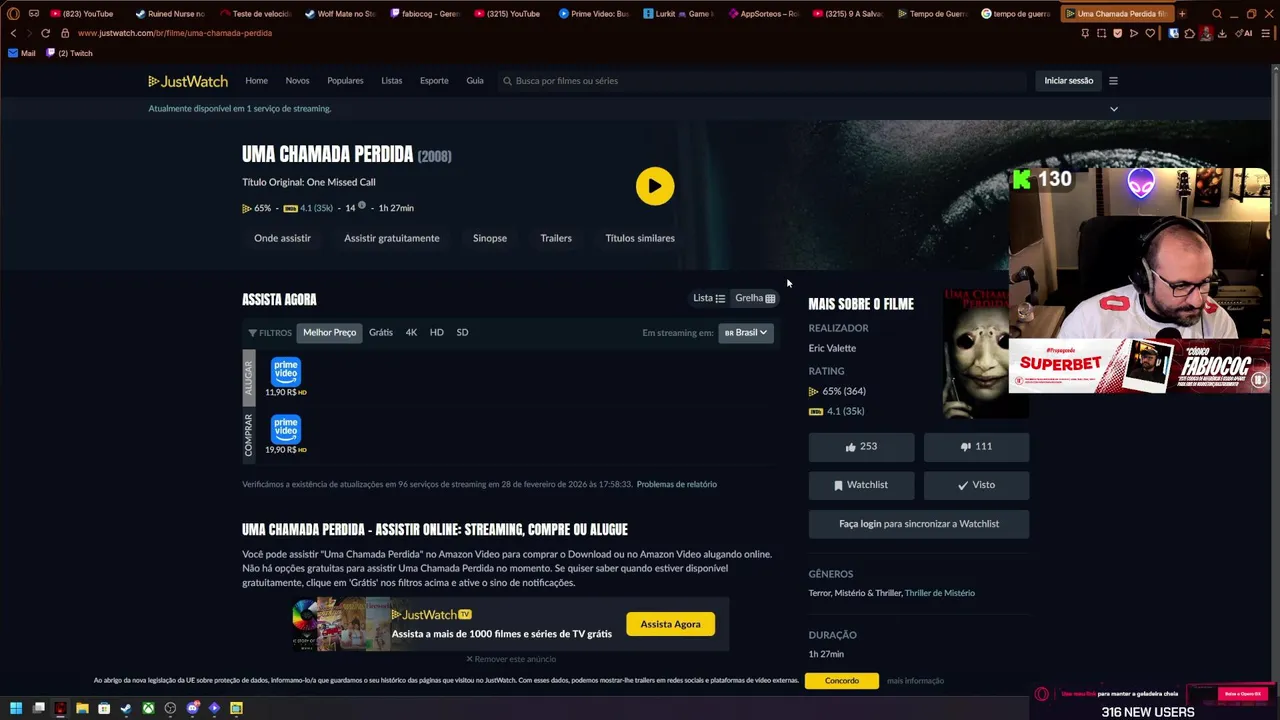Open the hamburger menu beside Iniciar sessão
1280x720 pixels.
pos(1113,81)
